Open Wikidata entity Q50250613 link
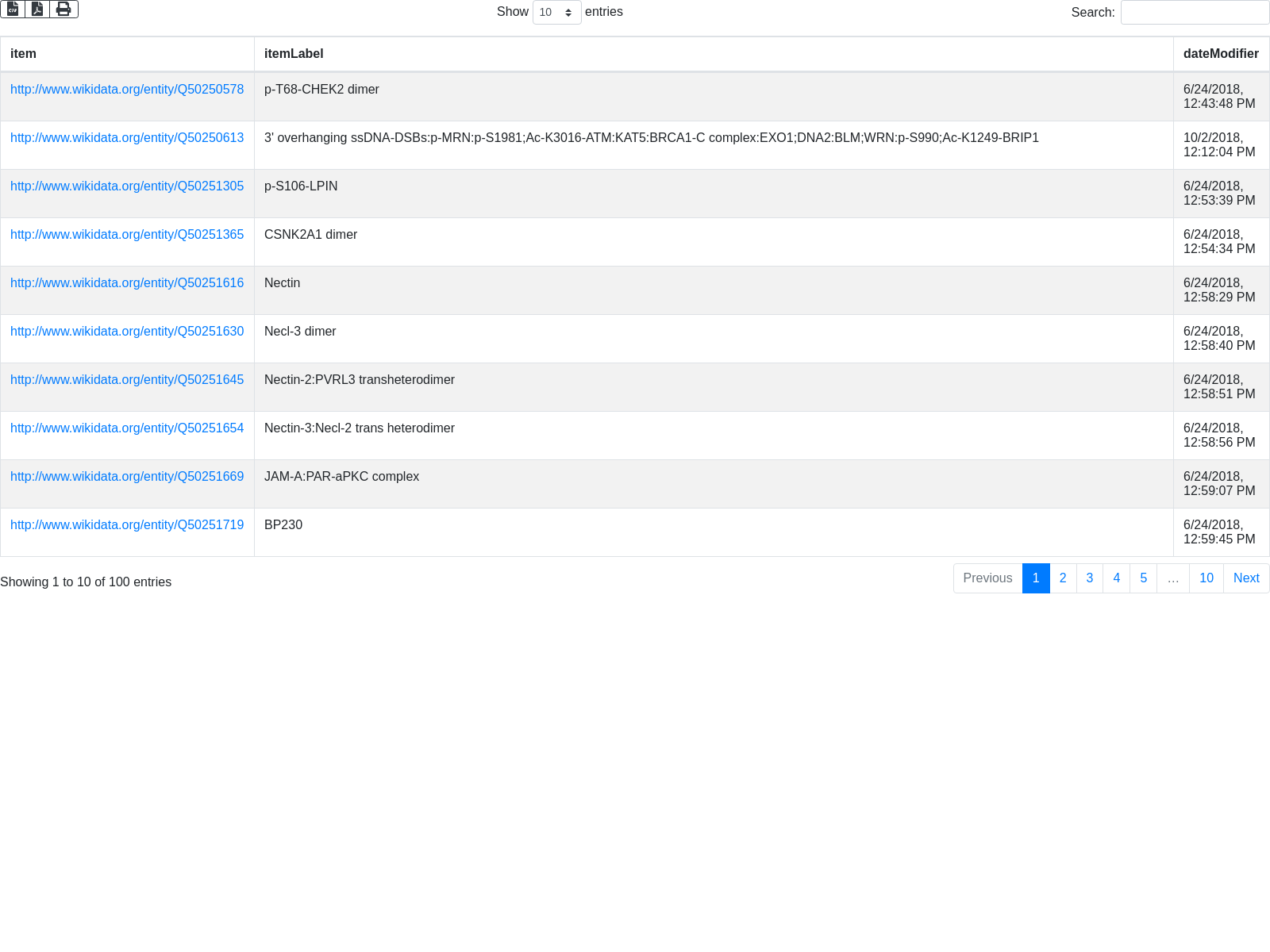This screenshot has height=952, width=1270. 127,138
